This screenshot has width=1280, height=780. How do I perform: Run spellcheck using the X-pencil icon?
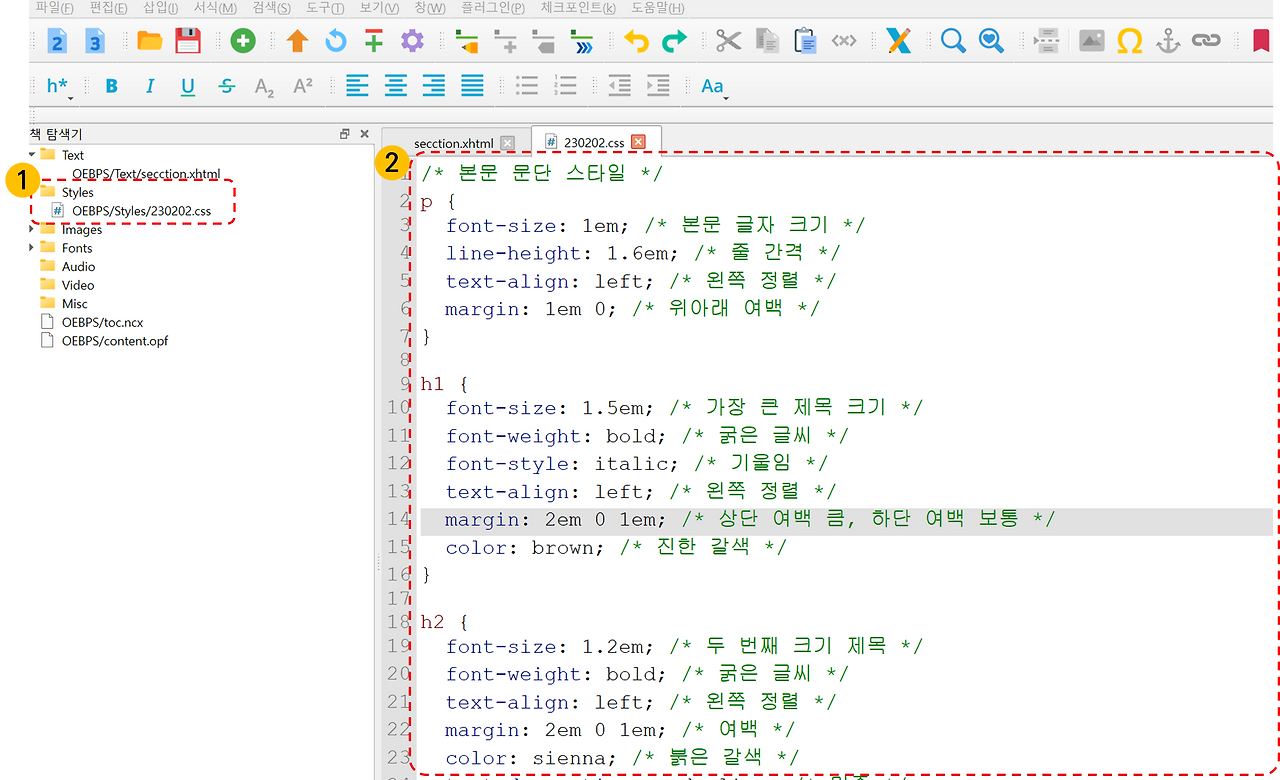(898, 42)
